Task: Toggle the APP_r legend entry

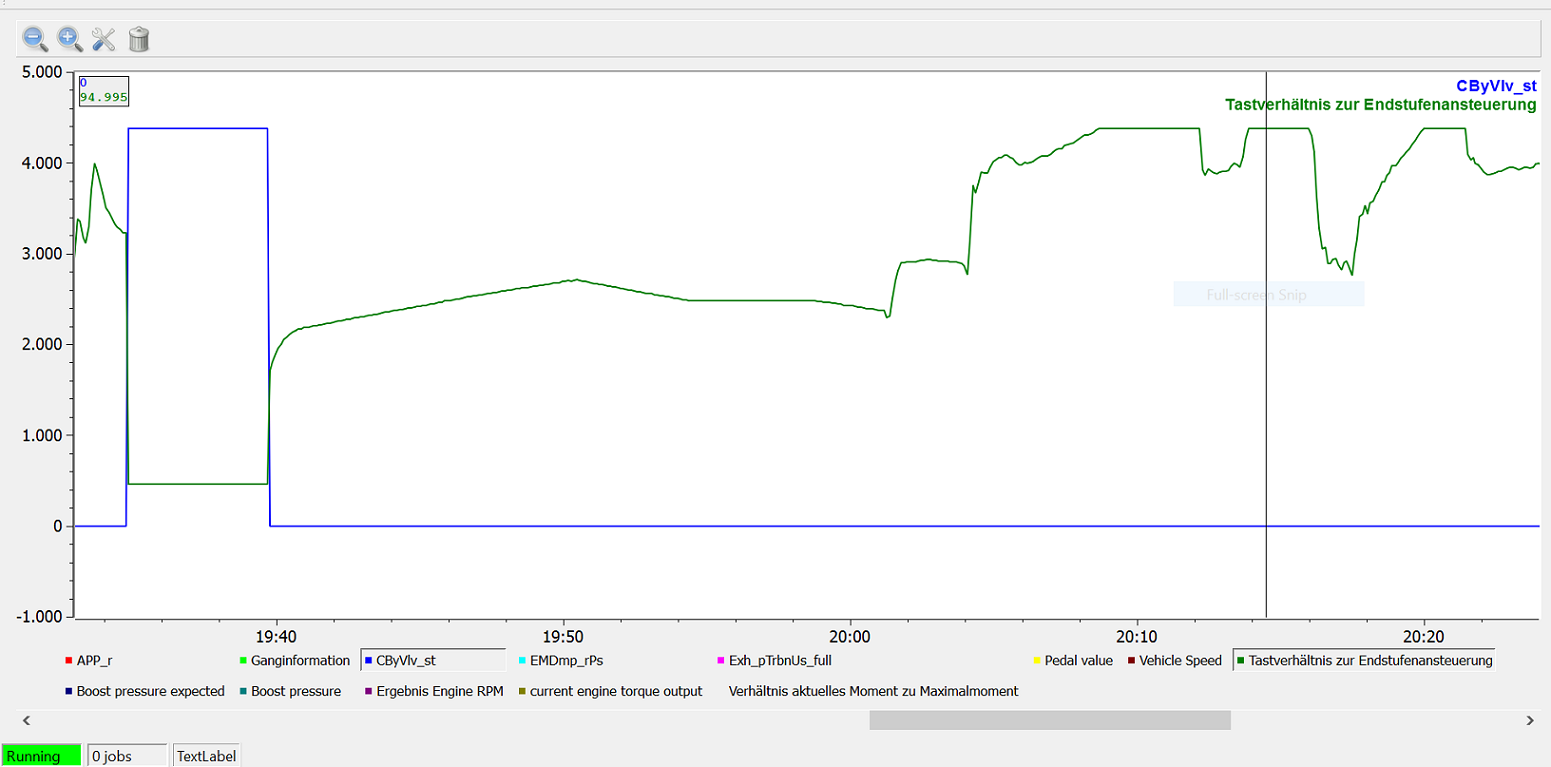Action: [x=88, y=661]
